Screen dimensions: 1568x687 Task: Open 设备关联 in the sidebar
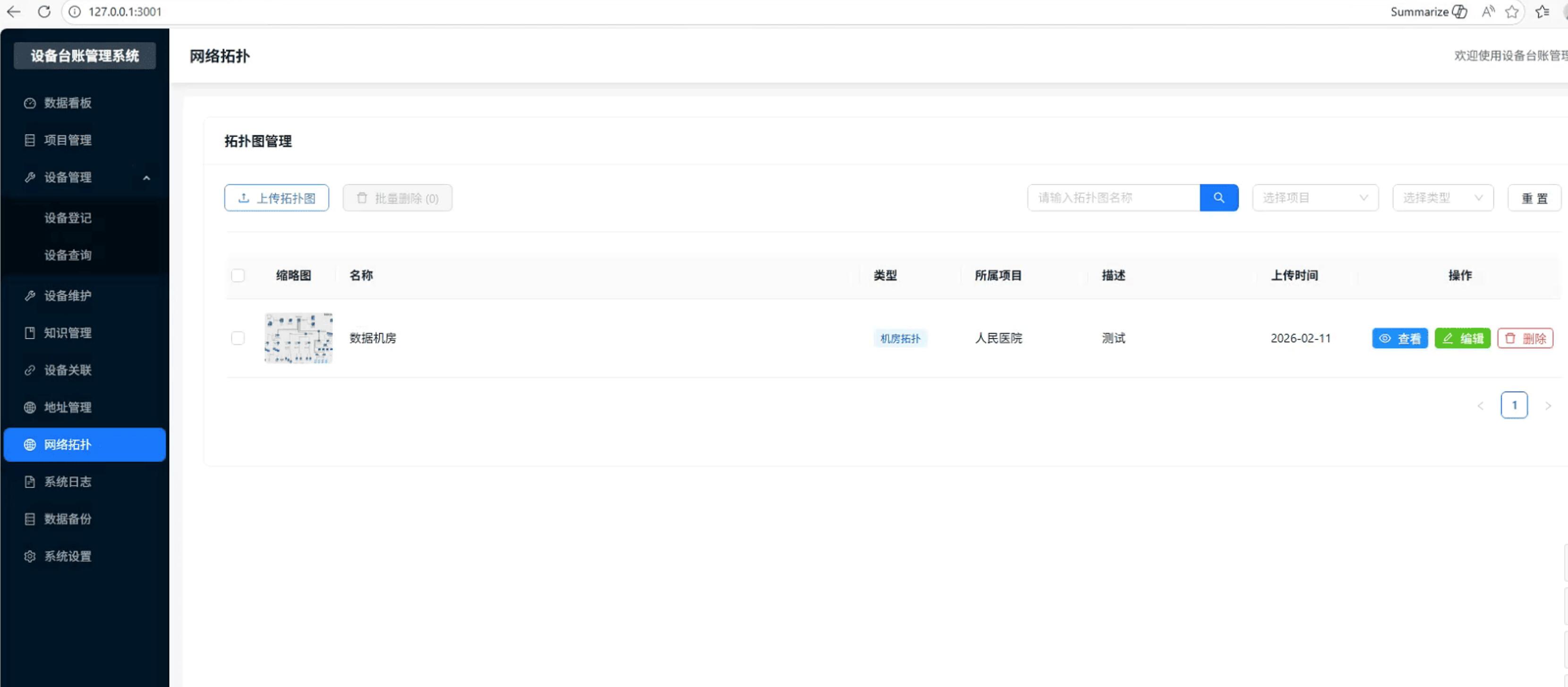pyautogui.click(x=85, y=370)
